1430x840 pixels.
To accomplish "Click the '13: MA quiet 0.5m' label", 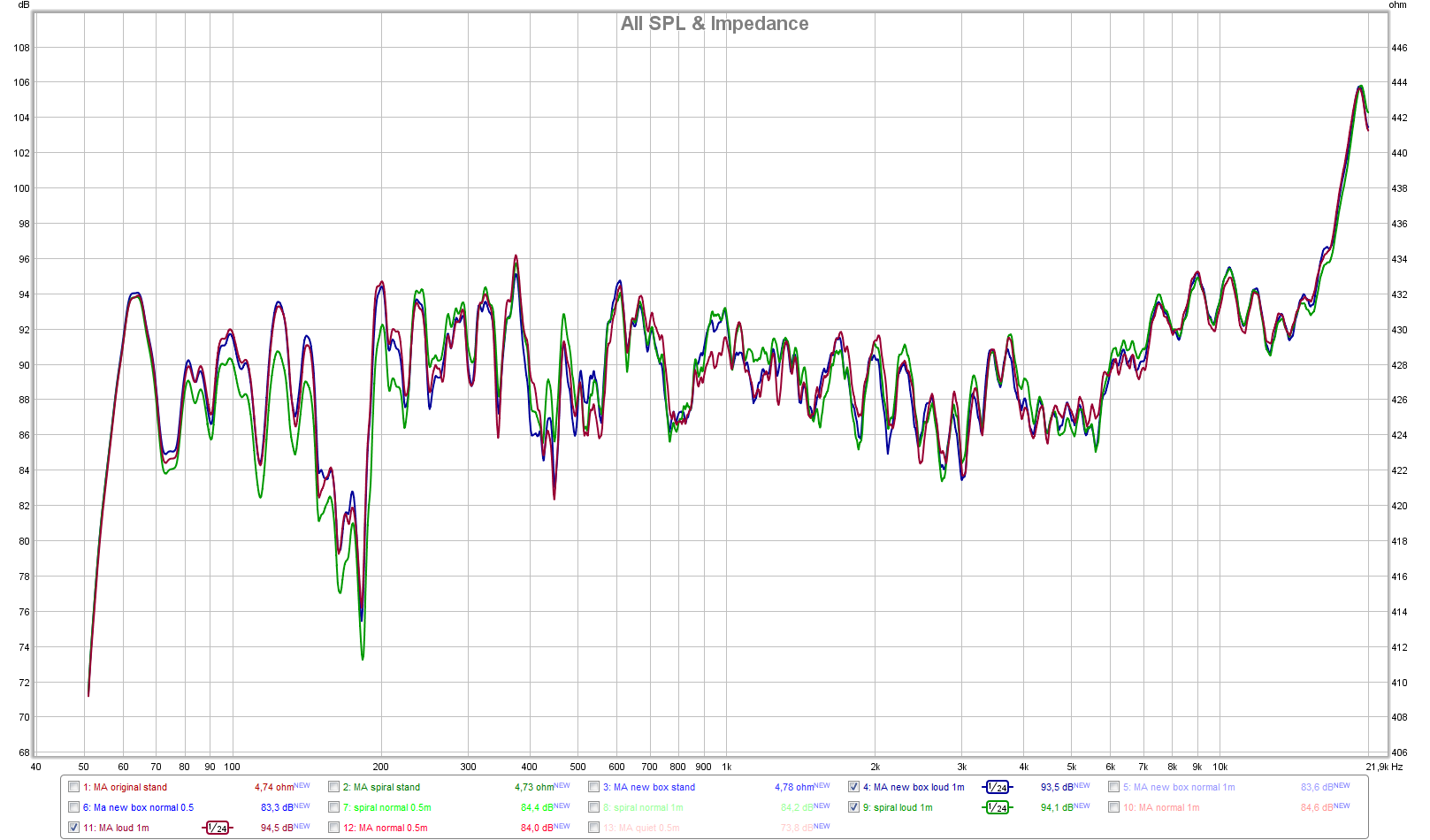I will 641,828.
